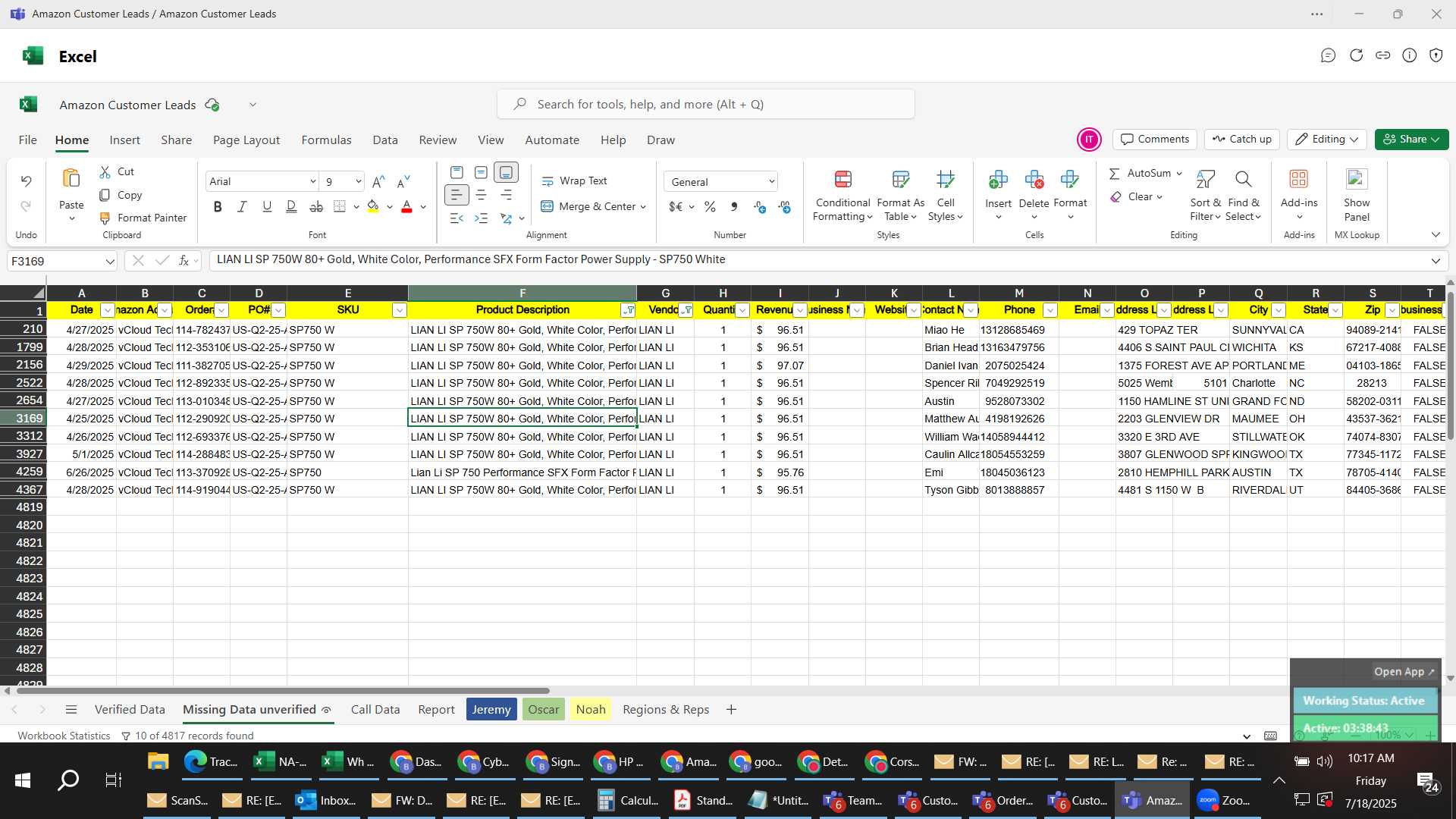Increase font size icon
The width and height of the screenshot is (1456, 819).
[378, 182]
